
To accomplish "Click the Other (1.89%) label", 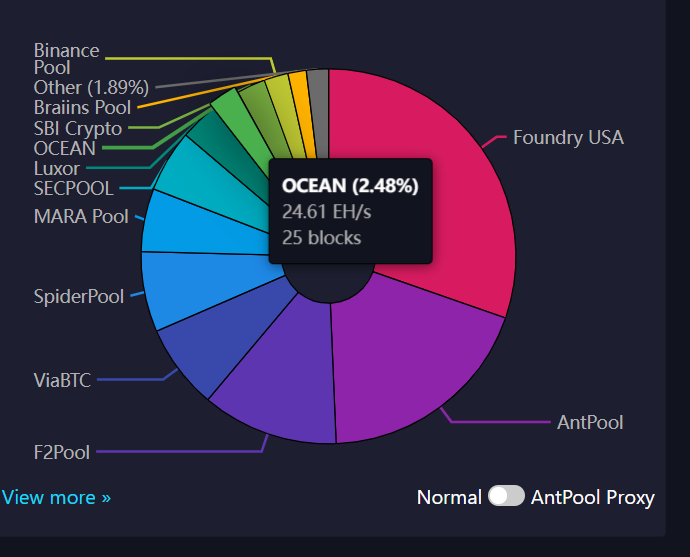I will pyautogui.click(x=91, y=88).
